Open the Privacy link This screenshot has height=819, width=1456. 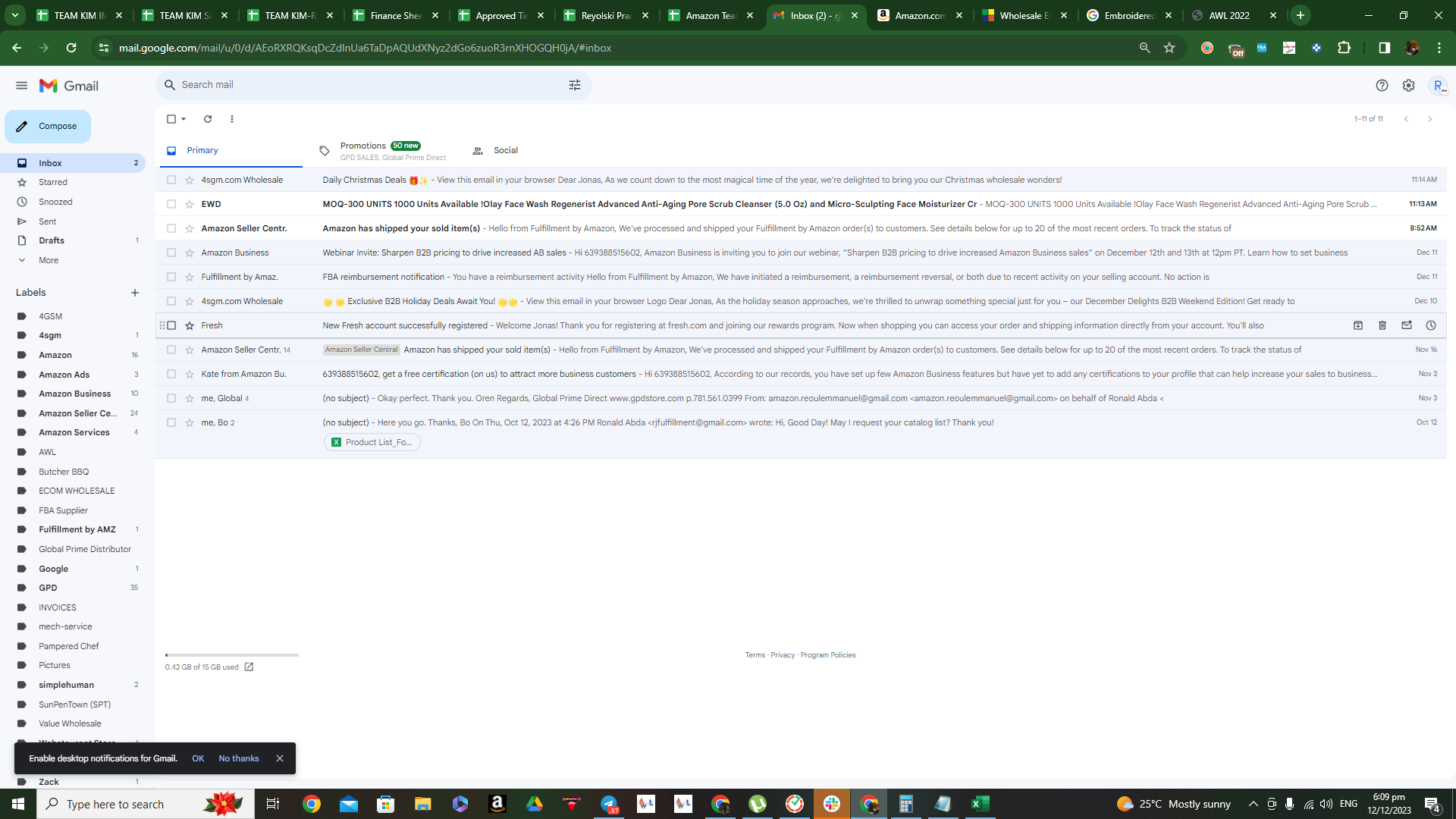coord(783,655)
